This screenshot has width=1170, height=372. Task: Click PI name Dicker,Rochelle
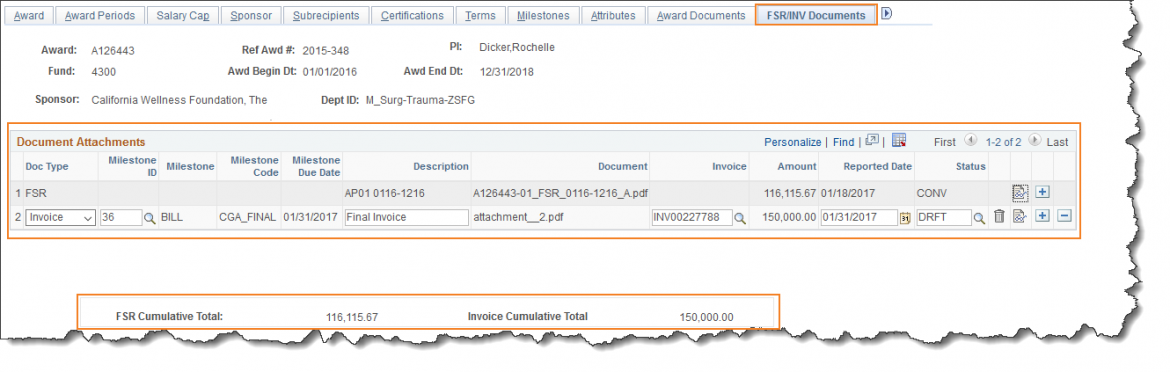click(517, 48)
